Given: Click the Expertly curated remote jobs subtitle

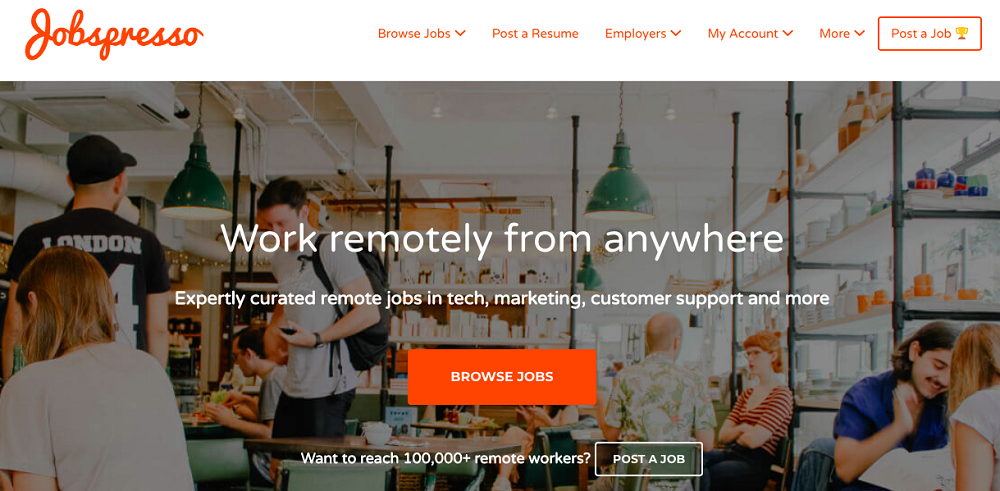Looking at the screenshot, I should [x=502, y=298].
